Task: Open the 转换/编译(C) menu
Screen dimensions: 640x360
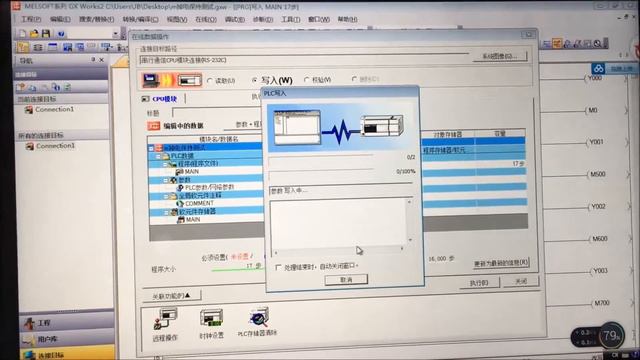Action: point(140,19)
